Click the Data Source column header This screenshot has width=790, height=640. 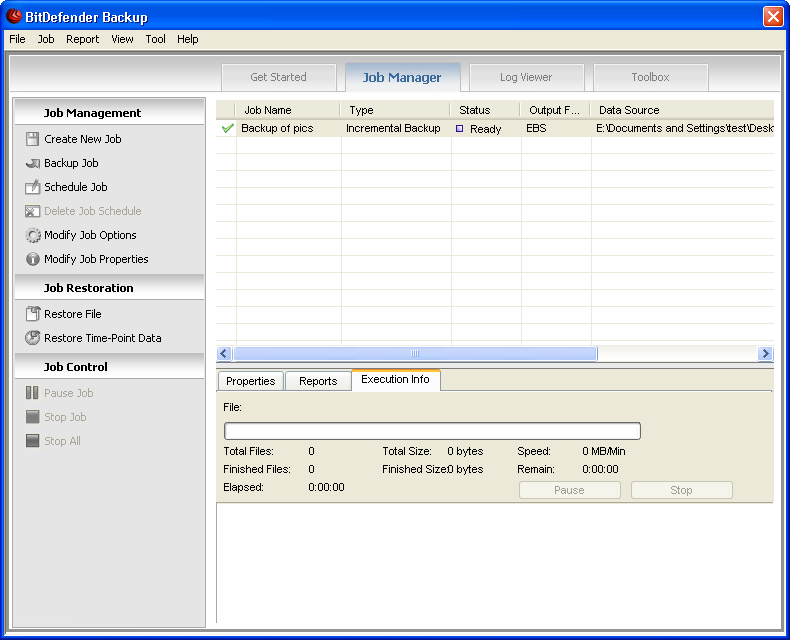pos(682,110)
